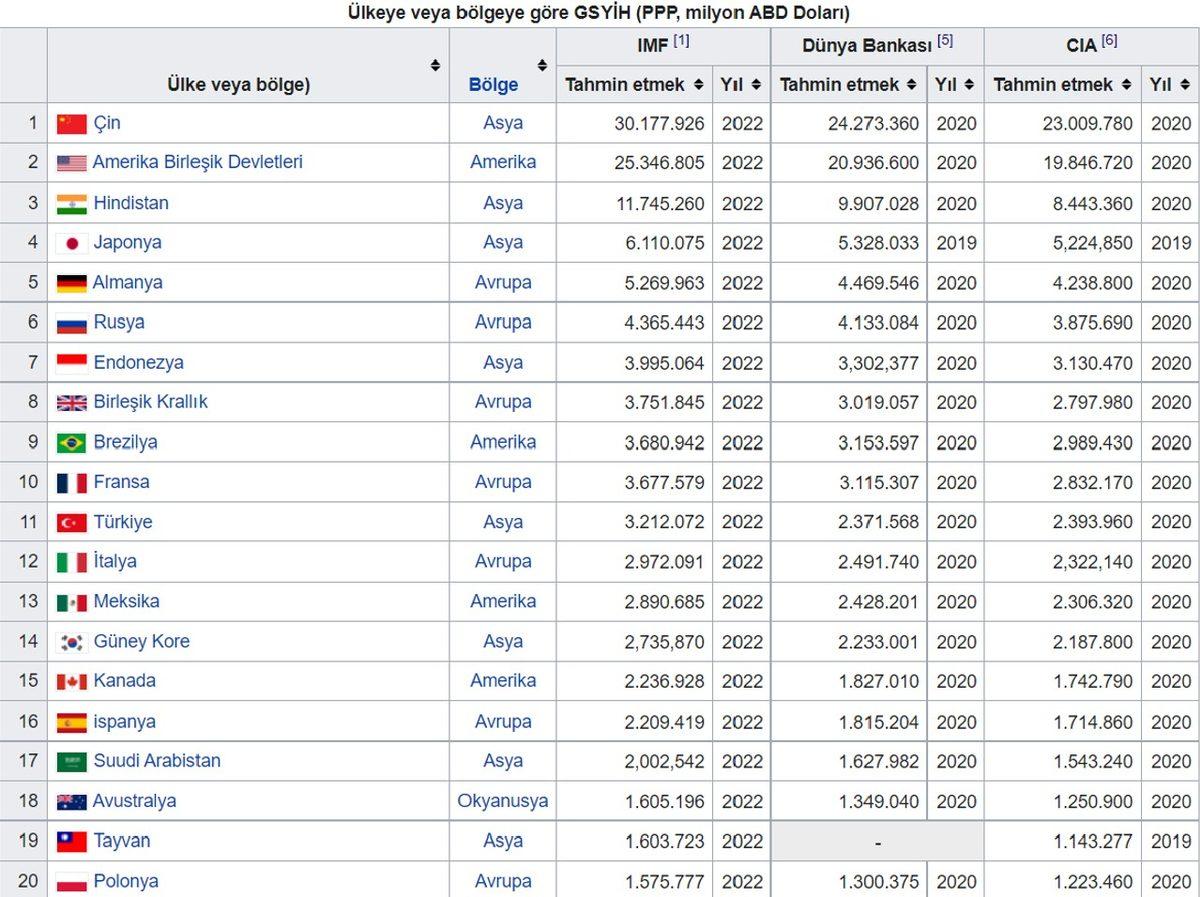Click the Brazil flag beside Brezilya
The height and width of the screenshot is (897, 1200).
coord(71,443)
